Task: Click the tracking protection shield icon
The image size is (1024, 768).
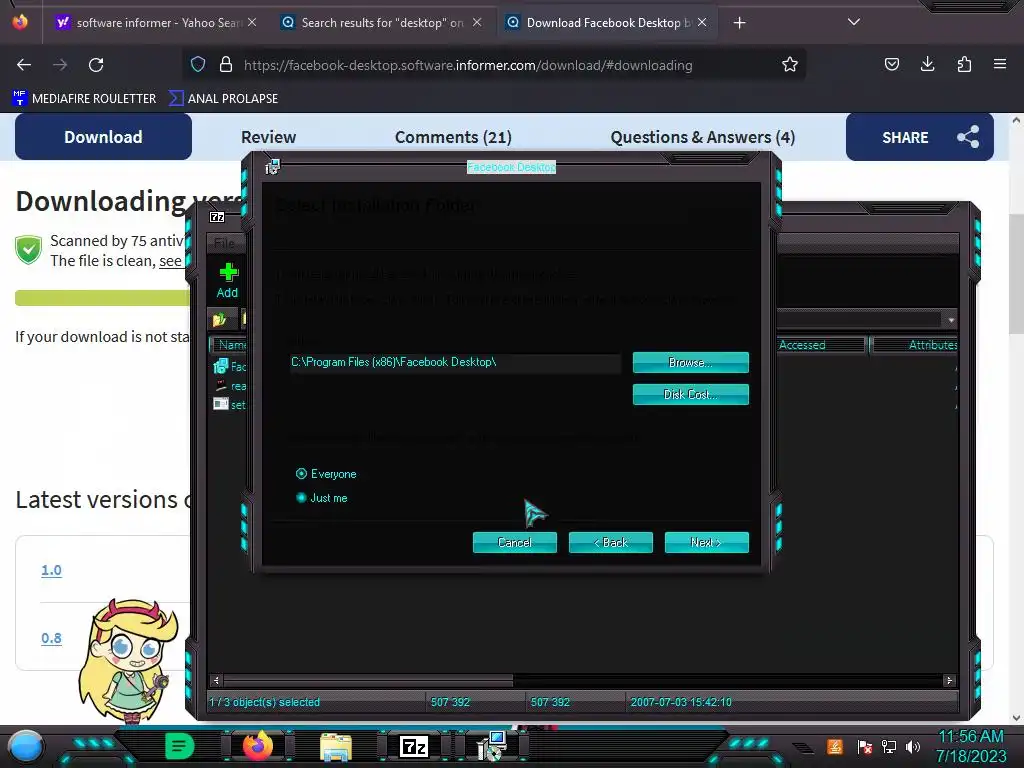Action: (x=198, y=64)
